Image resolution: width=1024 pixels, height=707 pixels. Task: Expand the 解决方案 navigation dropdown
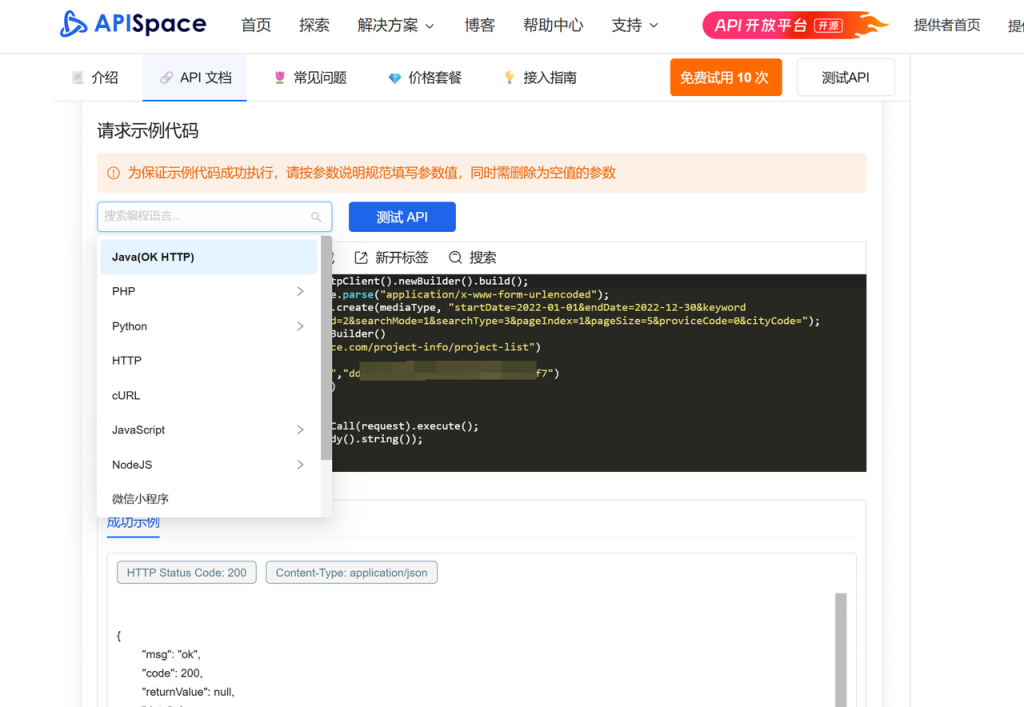click(x=395, y=25)
